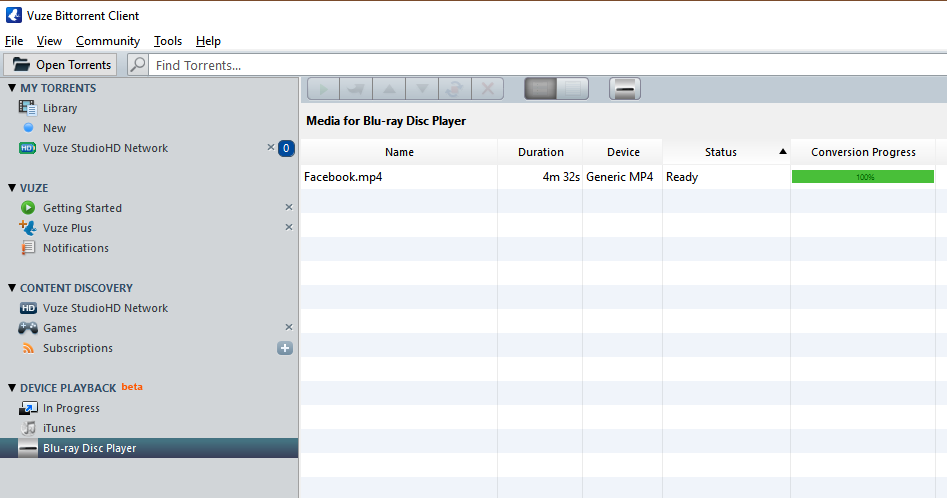Screen dimensions: 947x498
Task: Click the green HD icon under My Torrents
Action: click(x=28, y=148)
